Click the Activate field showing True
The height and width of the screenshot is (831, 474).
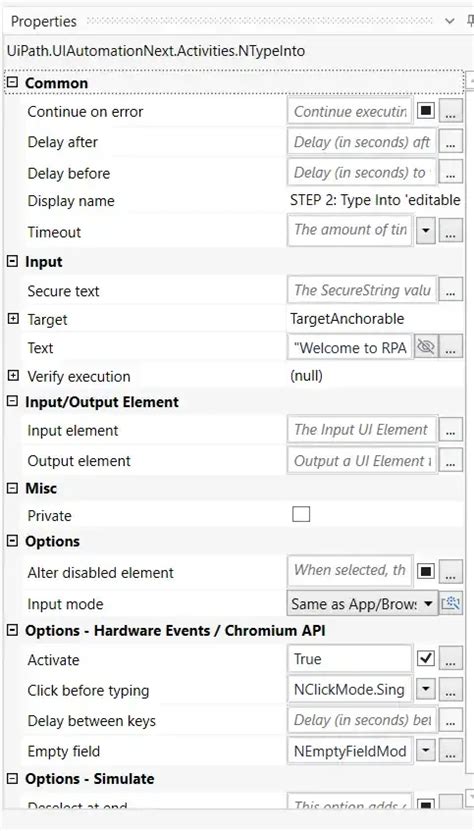[x=350, y=659]
